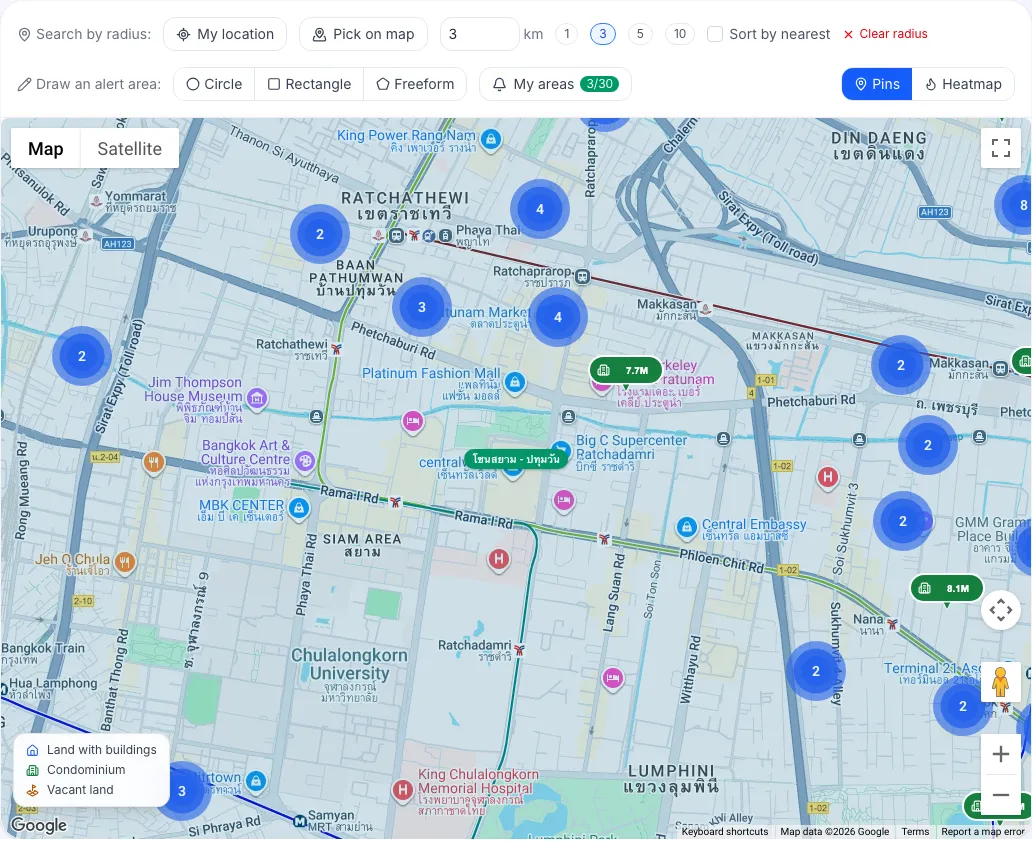The image size is (1032, 841).
Task: Click Jim Thompson House Museum marker
Action: [x=257, y=398]
